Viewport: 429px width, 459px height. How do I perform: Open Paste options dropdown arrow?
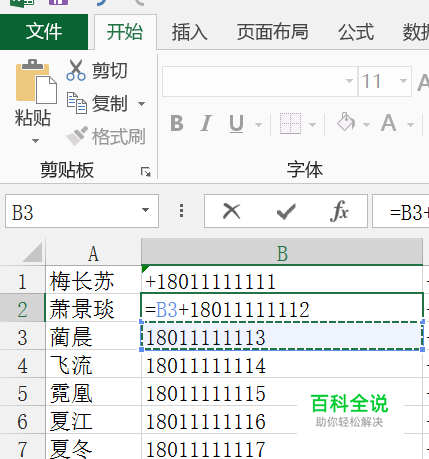pyautogui.click(x=35, y=141)
